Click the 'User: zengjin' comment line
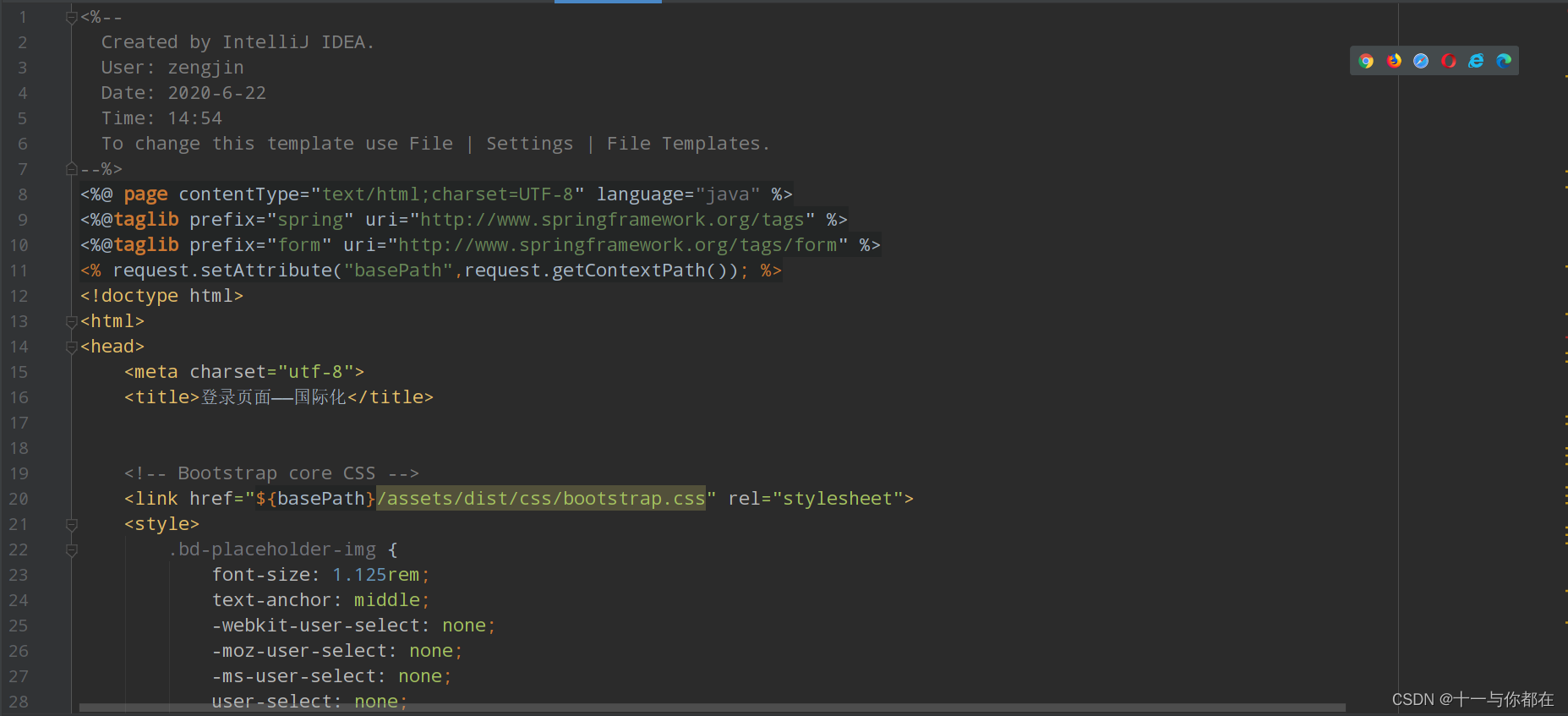1568x716 pixels. click(x=172, y=68)
